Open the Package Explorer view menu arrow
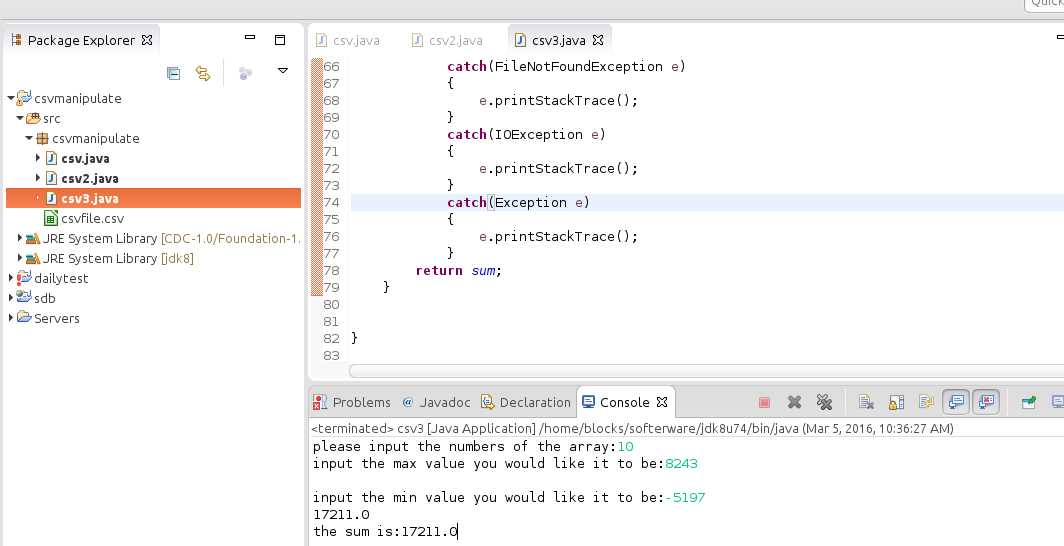 pyautogui.click(x=283, y=71)
